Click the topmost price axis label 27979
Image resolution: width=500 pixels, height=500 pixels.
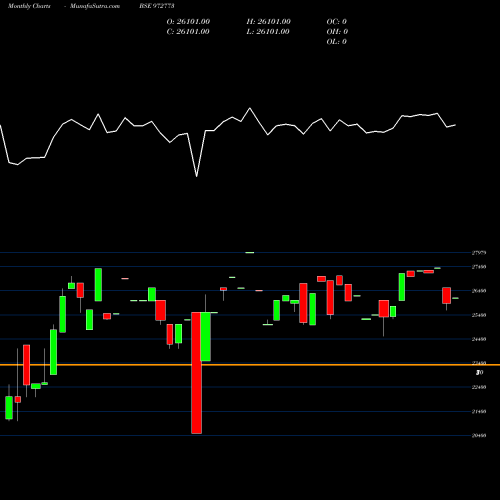[479, 253]
